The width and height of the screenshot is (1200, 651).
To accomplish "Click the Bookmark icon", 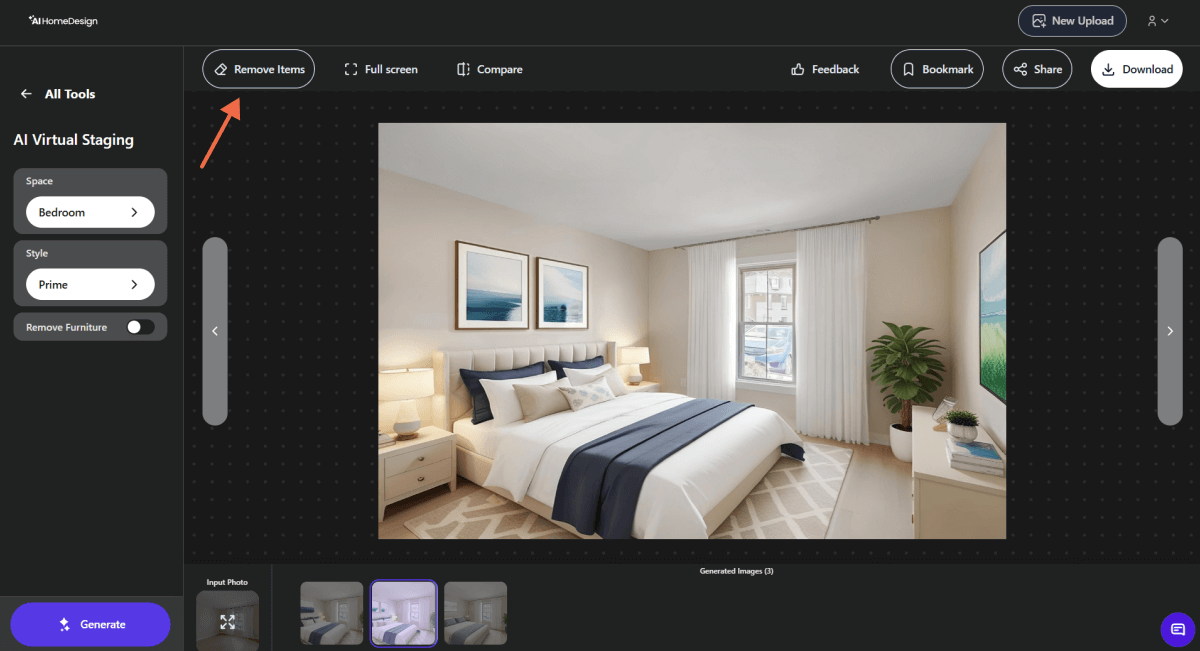I will point(908,69).
